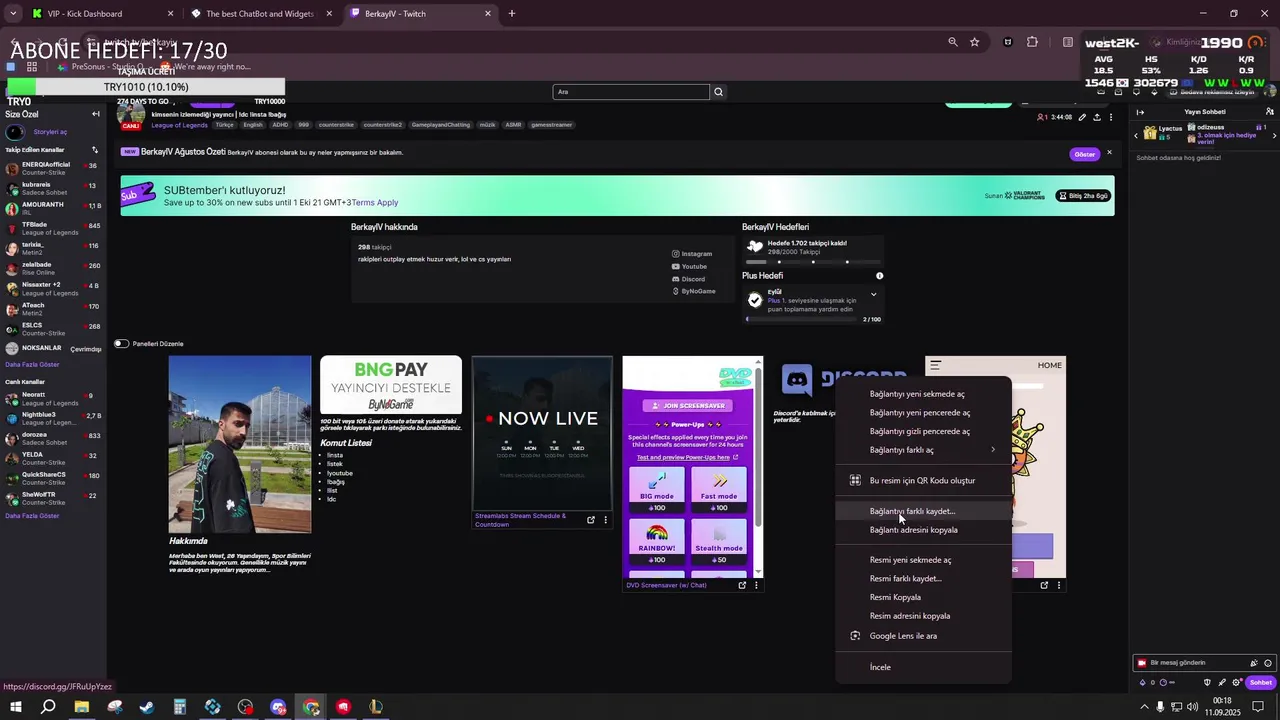Select Resmi yeni sekmede aç

click(923, 560)
